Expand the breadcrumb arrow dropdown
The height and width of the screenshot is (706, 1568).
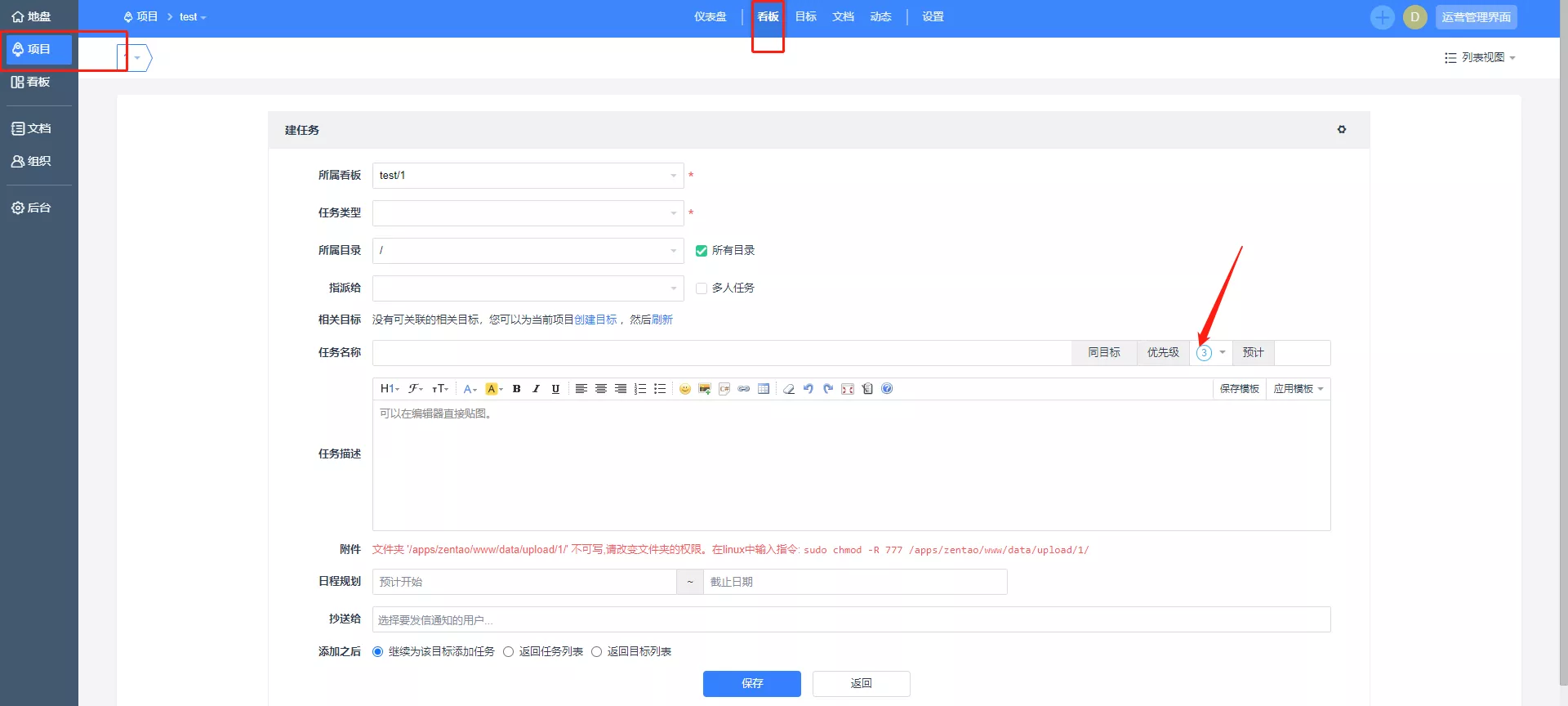click(137, 58)
